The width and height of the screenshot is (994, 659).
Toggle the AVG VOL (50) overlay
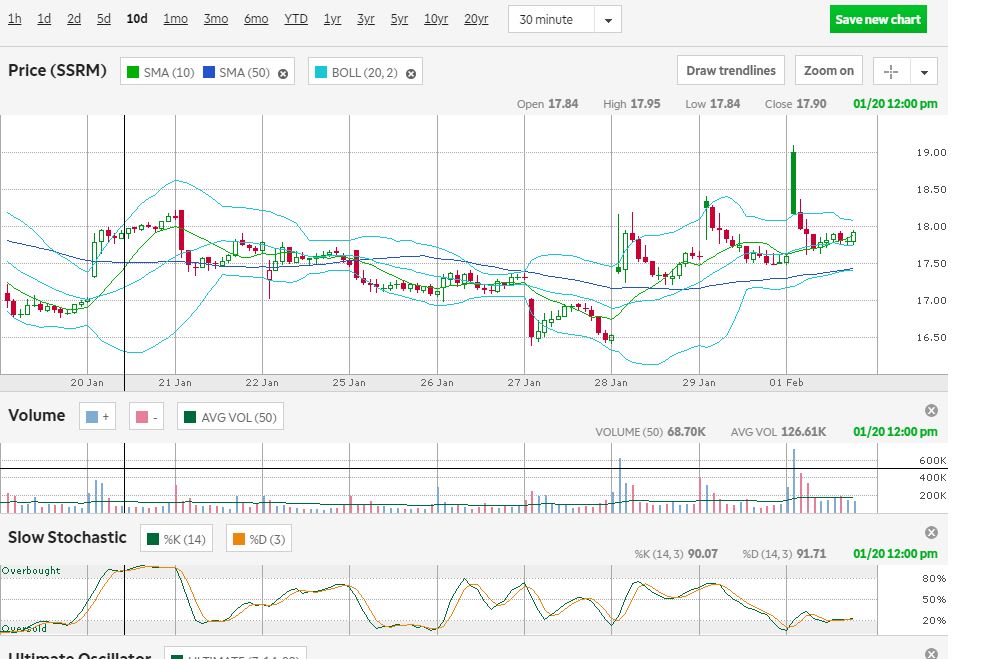tap(230, 416)
